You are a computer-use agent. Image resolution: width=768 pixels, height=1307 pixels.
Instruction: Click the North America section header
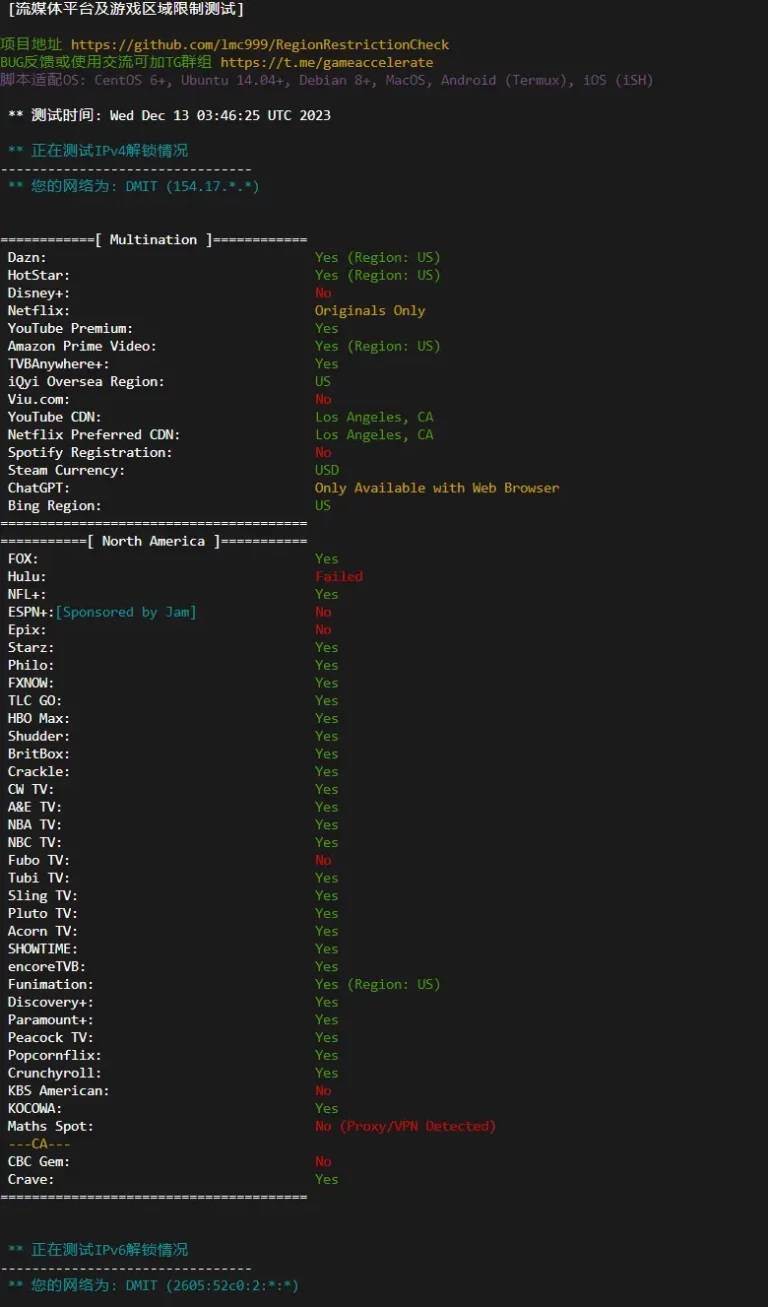tap(153, 541)
